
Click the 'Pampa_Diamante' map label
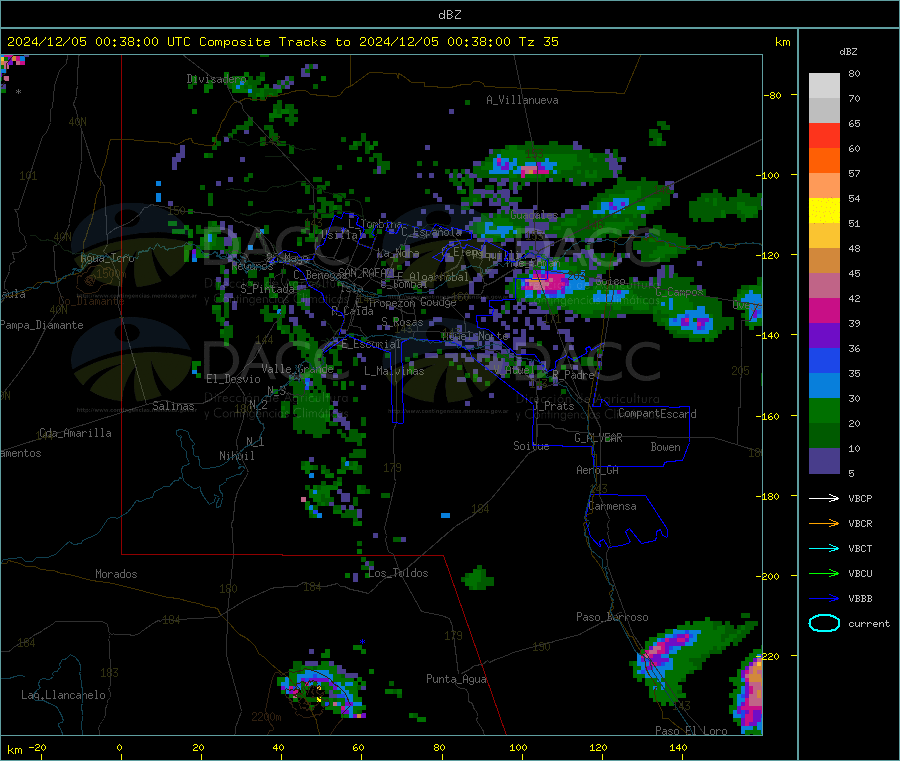point(42,325)
